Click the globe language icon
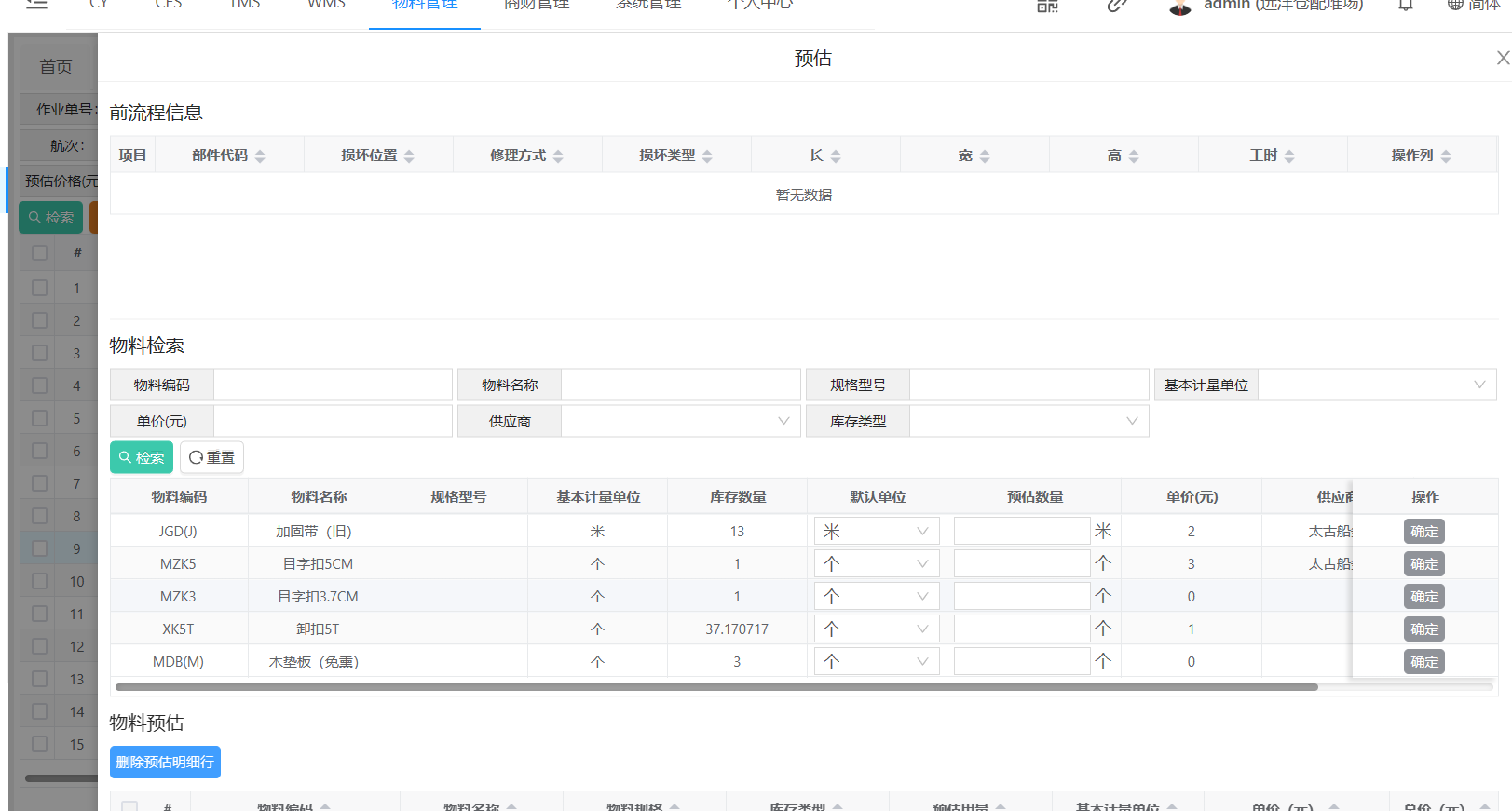Image resolution: width=1512 pixels, height=811 pixels. [1454, 6]
